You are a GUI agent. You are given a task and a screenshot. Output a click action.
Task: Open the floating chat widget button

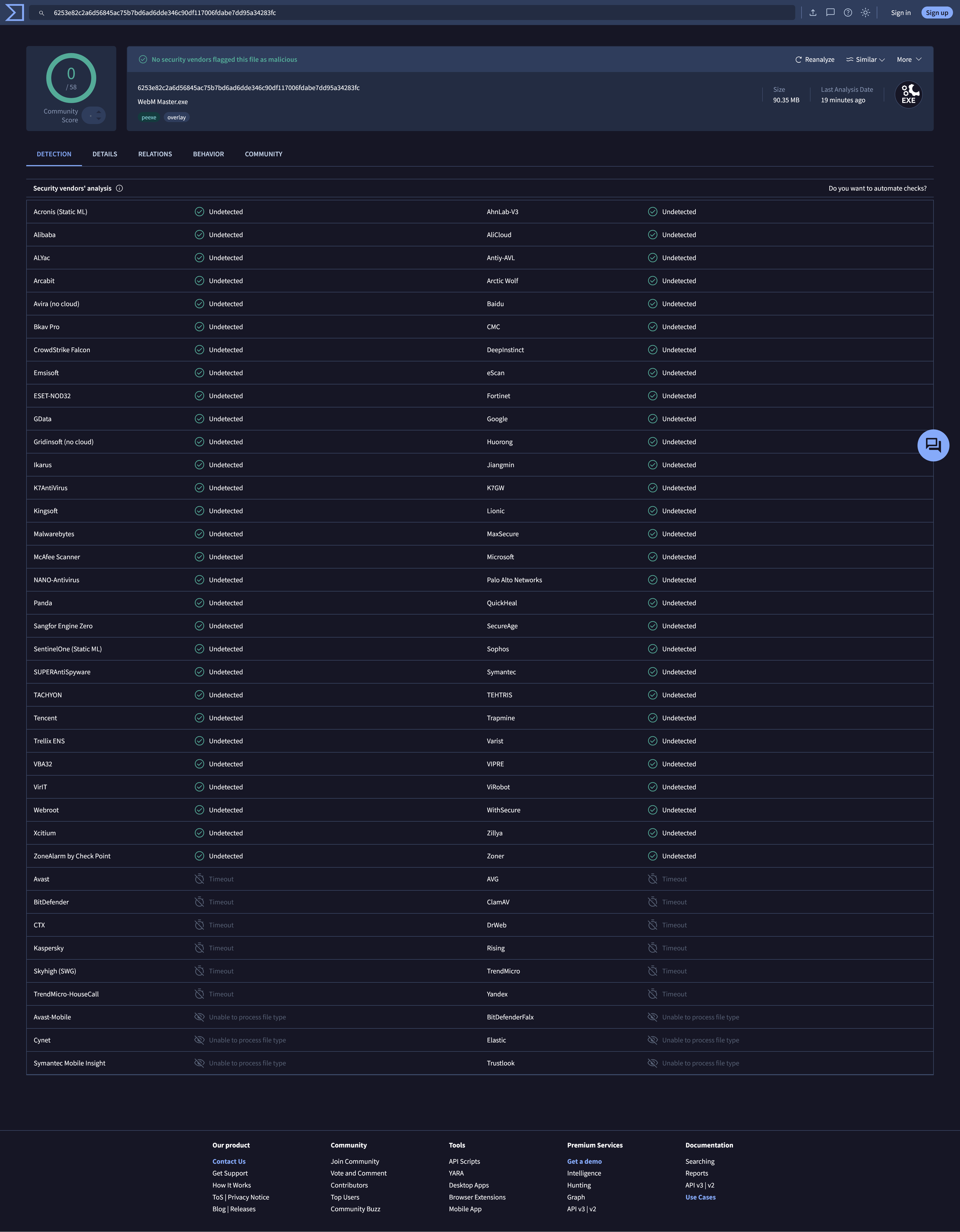[933, 446]
